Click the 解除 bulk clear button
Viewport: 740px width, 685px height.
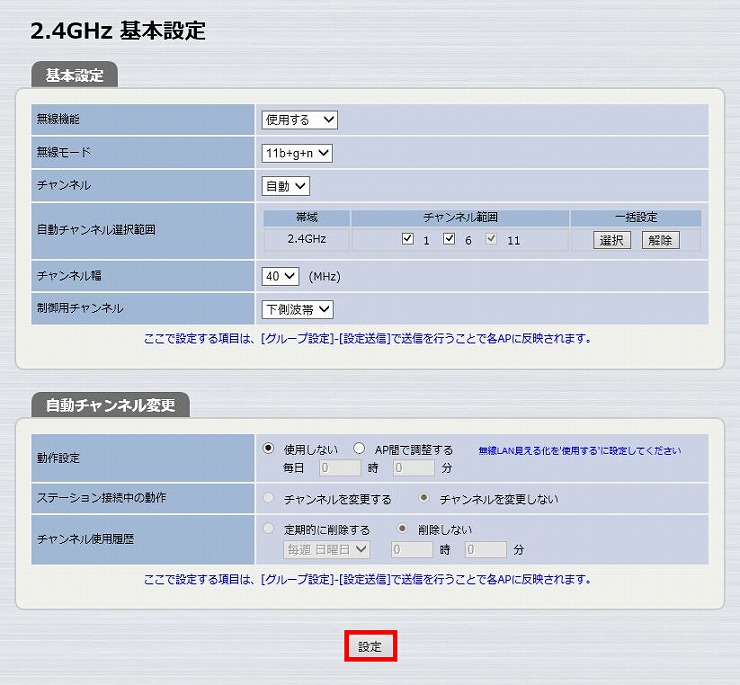tap(660, 240)
